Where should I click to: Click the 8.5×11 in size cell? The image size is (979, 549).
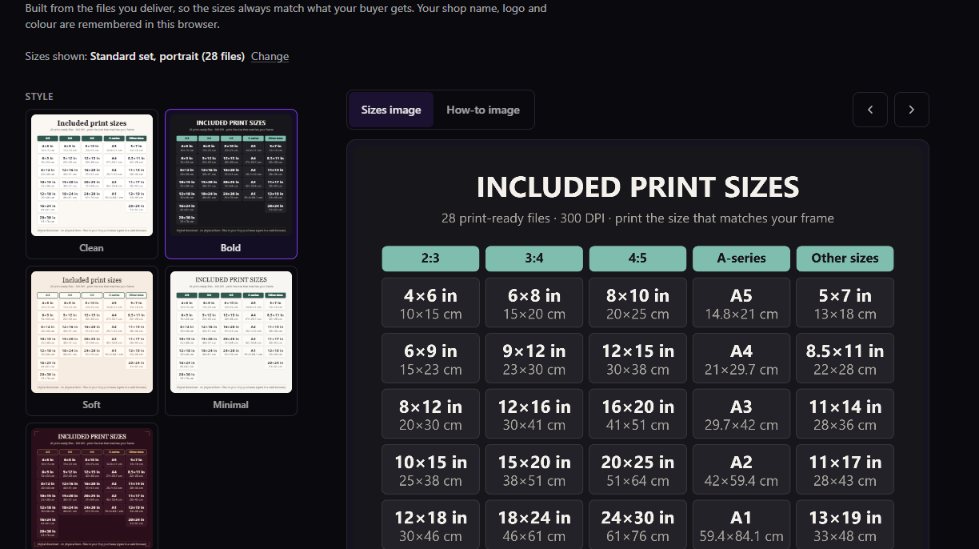coord(845,359)
